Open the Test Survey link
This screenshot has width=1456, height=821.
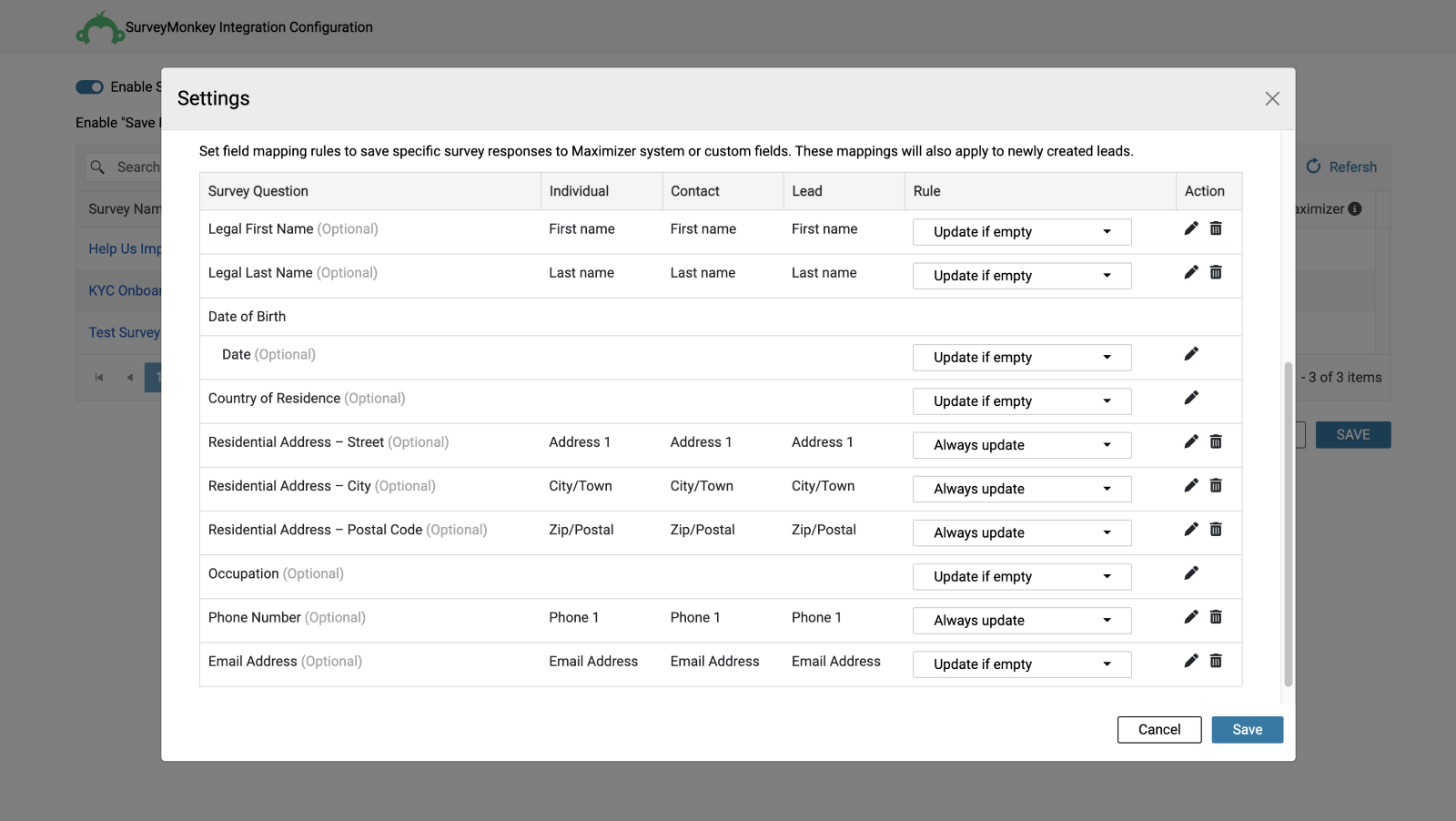click(x=125, y=332)
